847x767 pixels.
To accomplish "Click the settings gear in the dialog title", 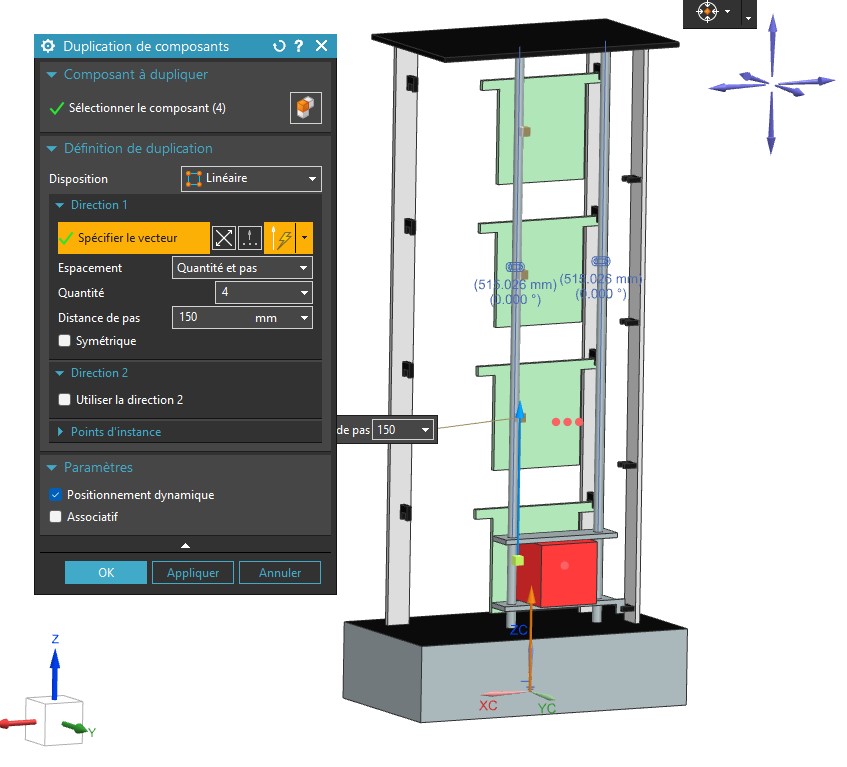I will (48, 46).
